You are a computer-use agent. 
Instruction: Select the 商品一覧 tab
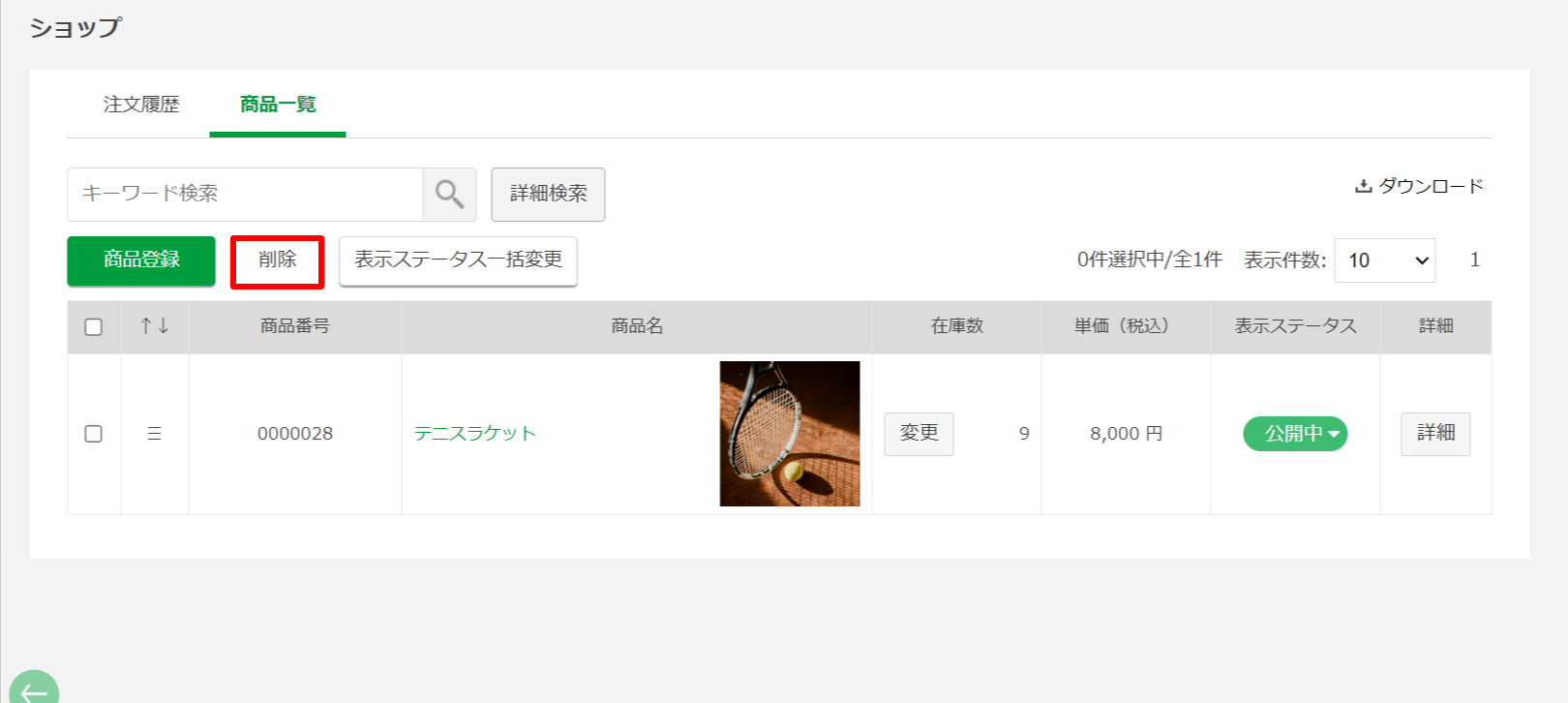click(278, 105)
